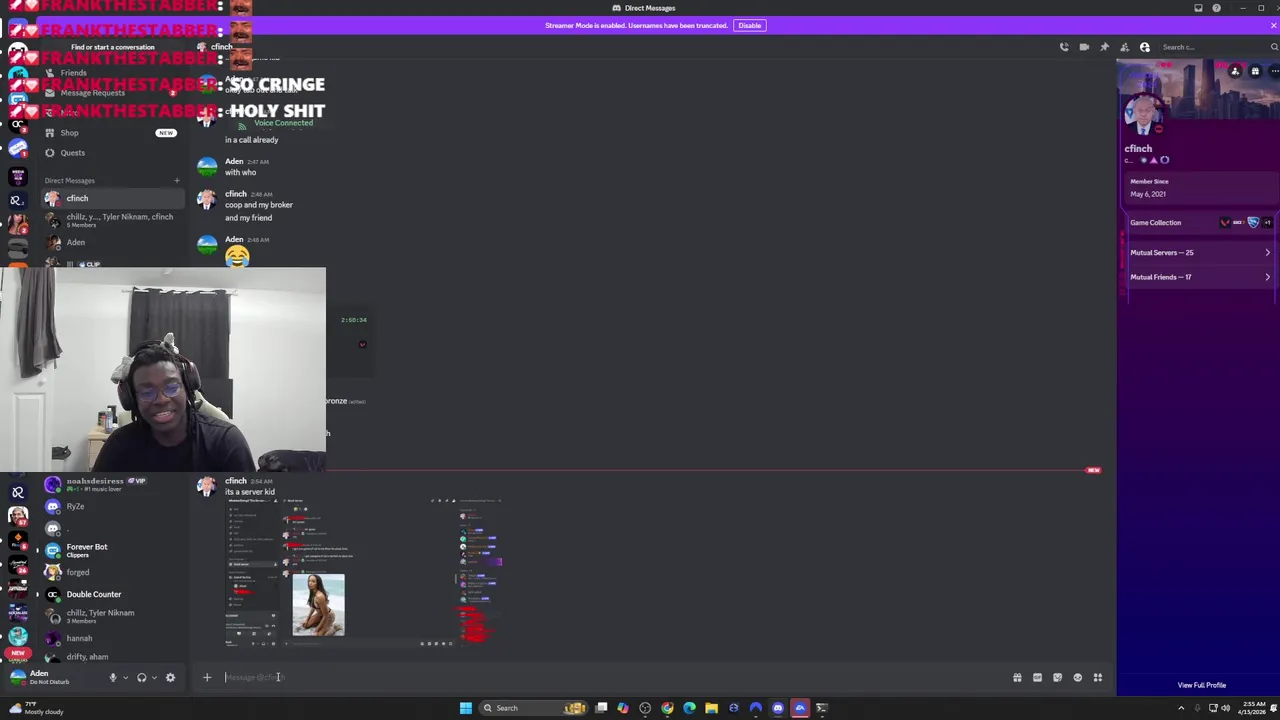This screenshot has width=1280, height=720.
Task: Select the cfinch direct message
Action: (112, 198)
